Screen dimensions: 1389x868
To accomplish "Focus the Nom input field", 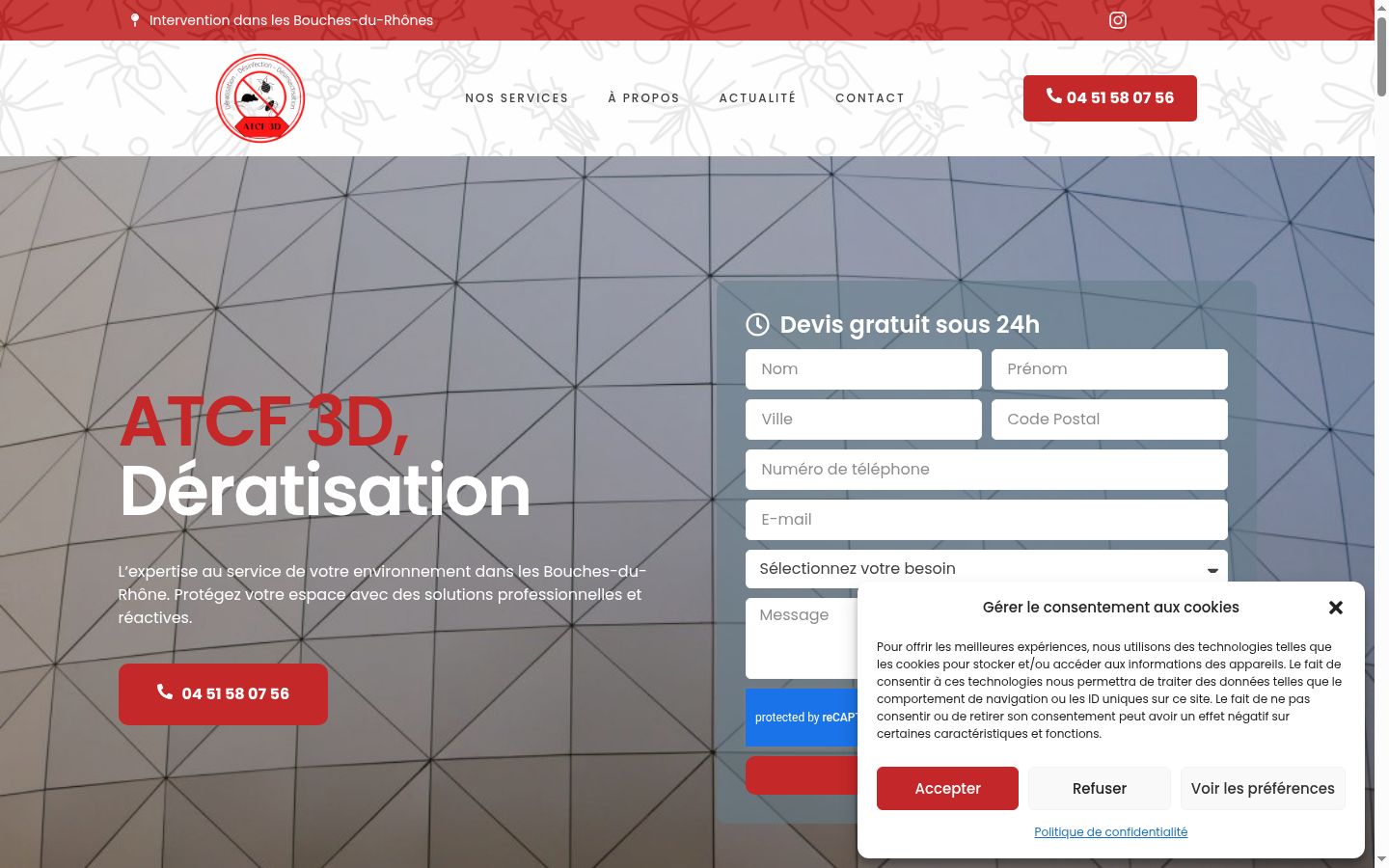I will (x=863, y=369).
